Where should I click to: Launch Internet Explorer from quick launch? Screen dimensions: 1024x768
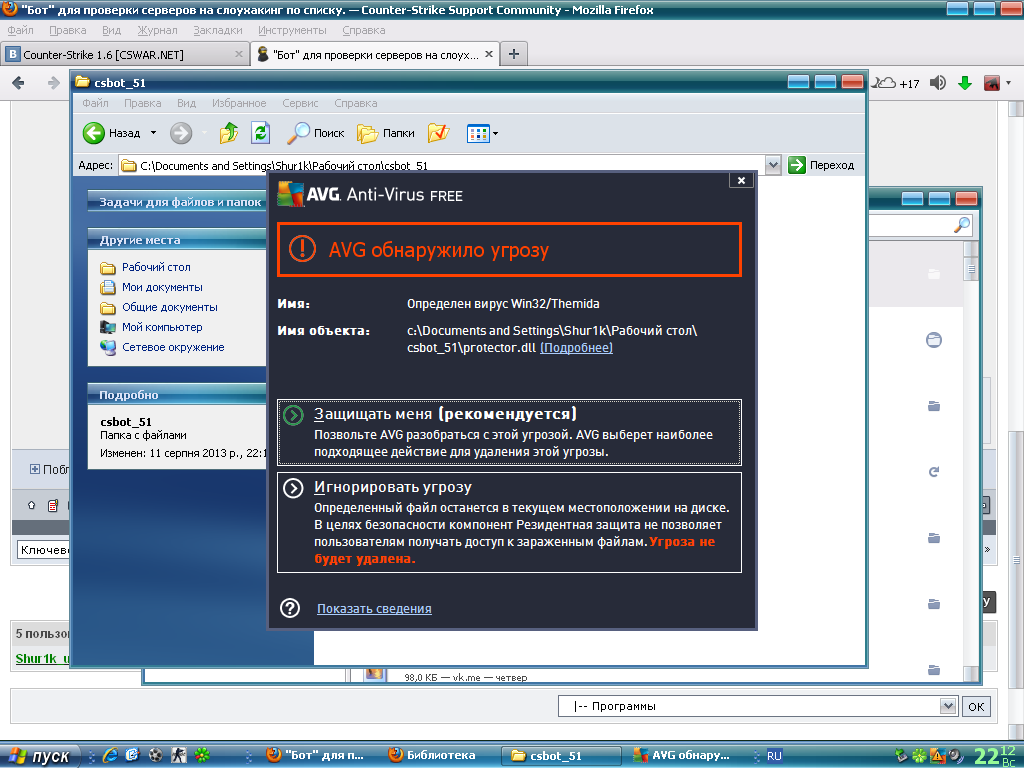(x=110, y=756)
